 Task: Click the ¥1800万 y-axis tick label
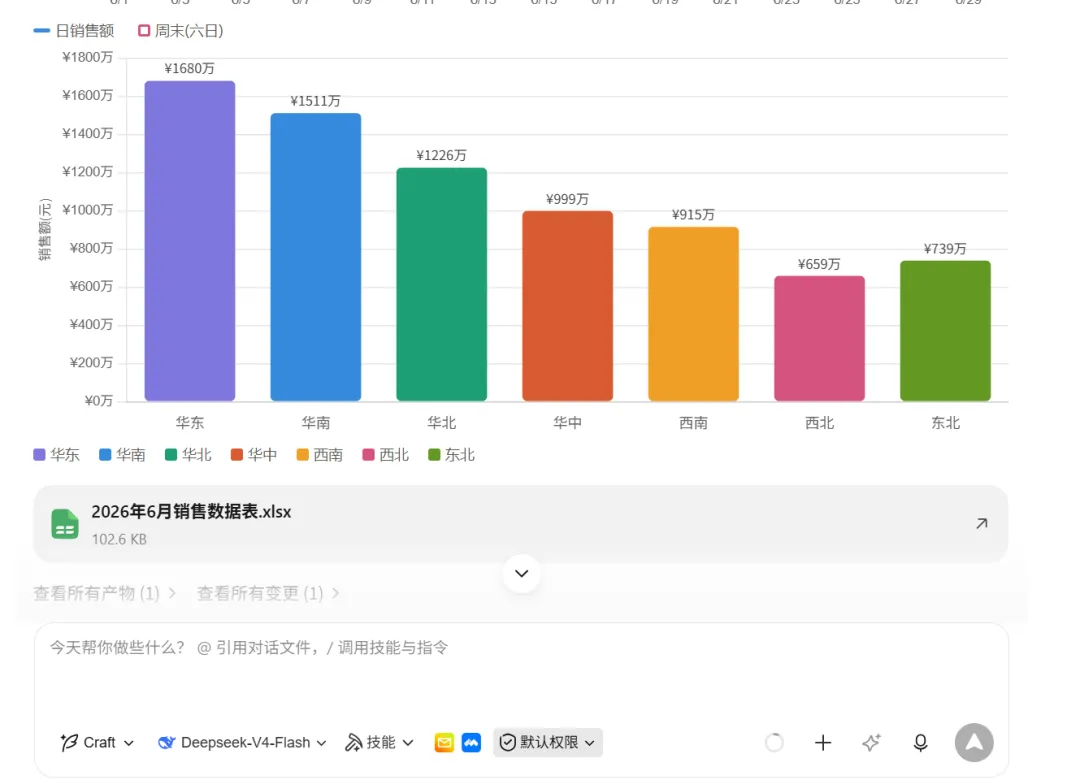coord(87,57)
